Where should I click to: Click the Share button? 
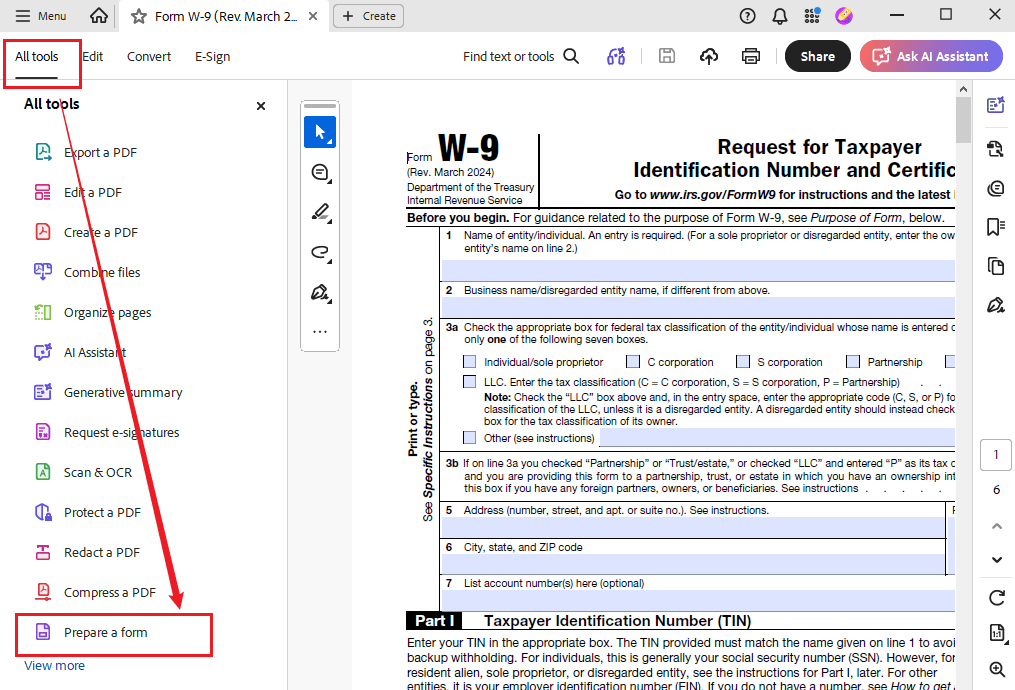pos(818,56)
